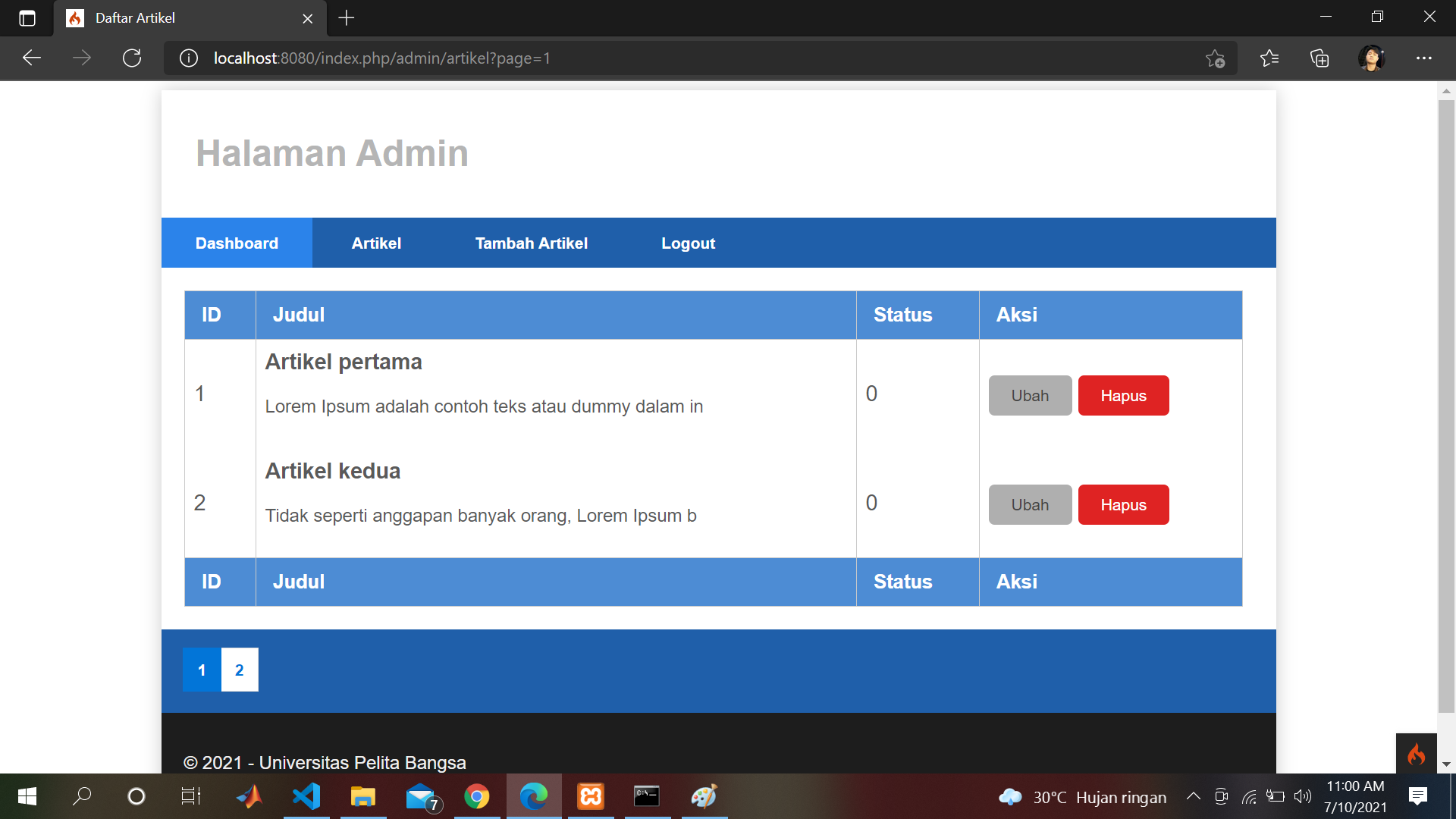This screenshot has width=1456, height=819.
Task: Open a new browser tab
Action: click(347, 18)
